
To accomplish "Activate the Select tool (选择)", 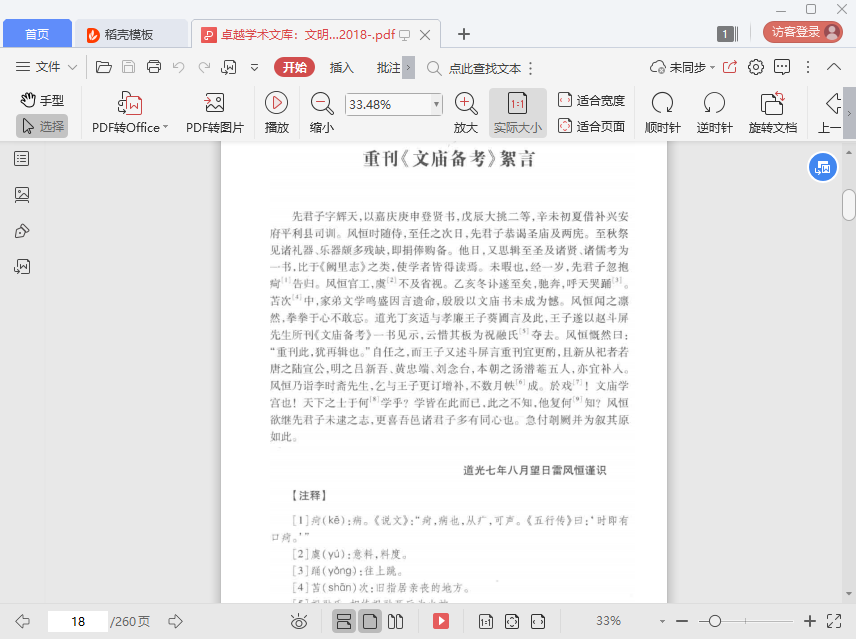I will [42, 126].
